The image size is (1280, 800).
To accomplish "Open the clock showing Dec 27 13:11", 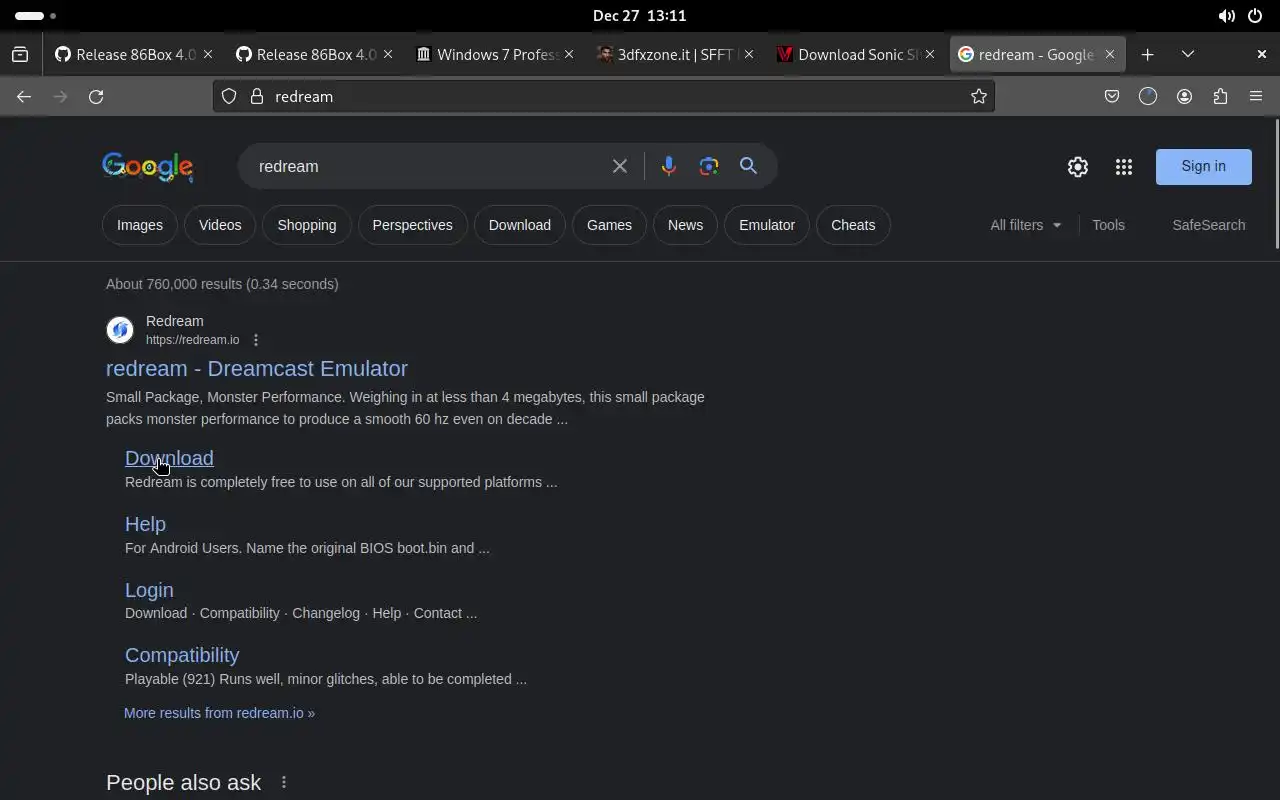I will [x=639, y=16].
